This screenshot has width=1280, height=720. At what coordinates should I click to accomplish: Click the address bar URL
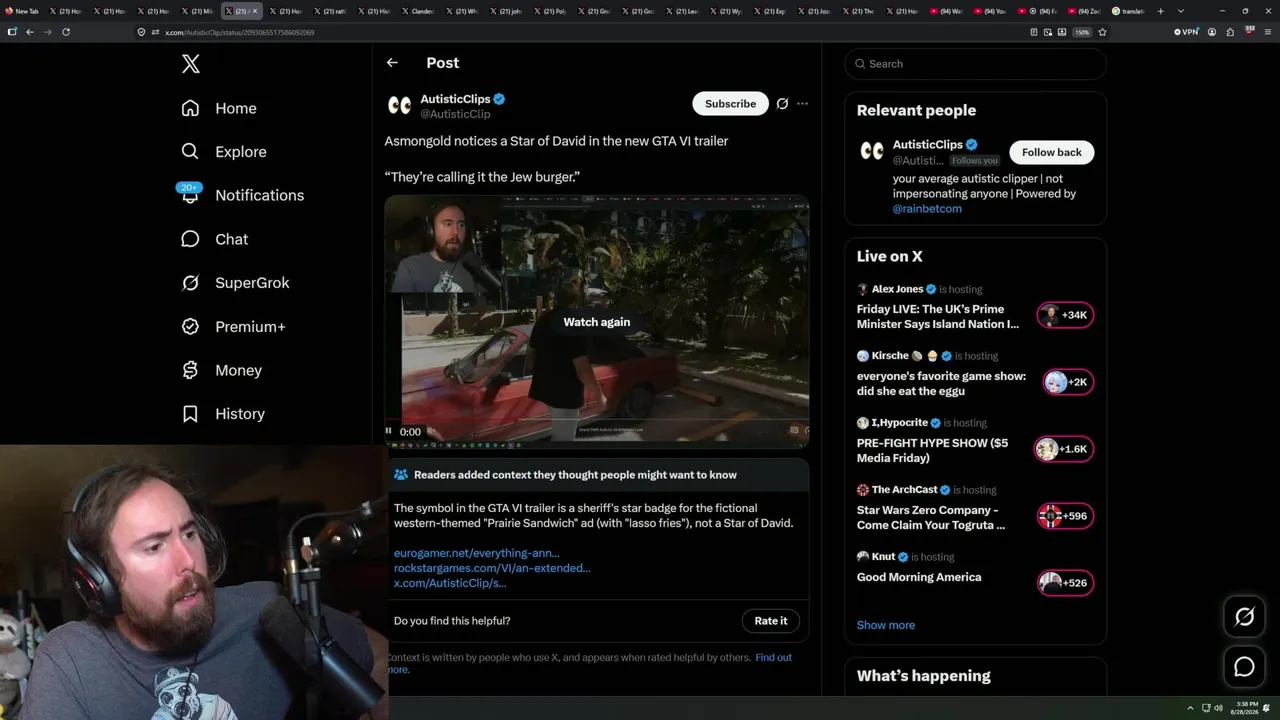239,32
